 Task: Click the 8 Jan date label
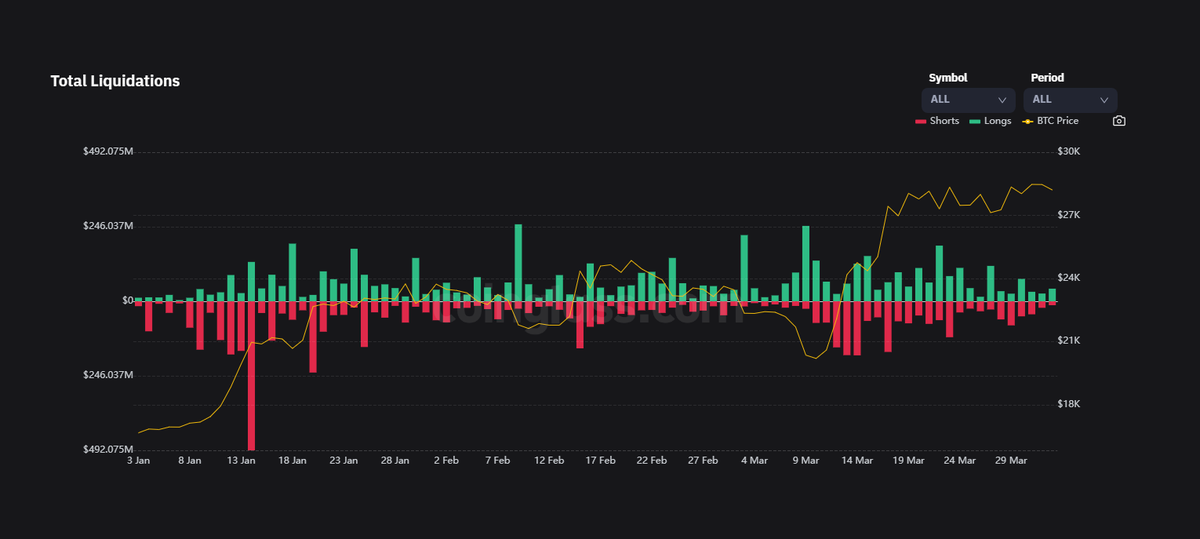pyautogui.click(x=190, y=461)
